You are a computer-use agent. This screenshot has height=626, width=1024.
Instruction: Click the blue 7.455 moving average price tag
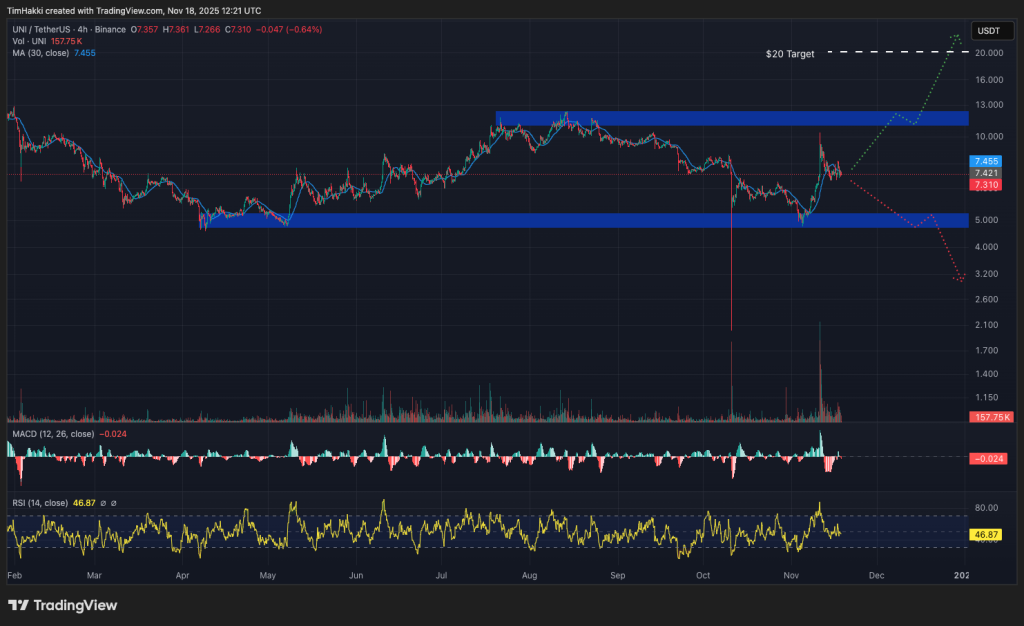984,161
